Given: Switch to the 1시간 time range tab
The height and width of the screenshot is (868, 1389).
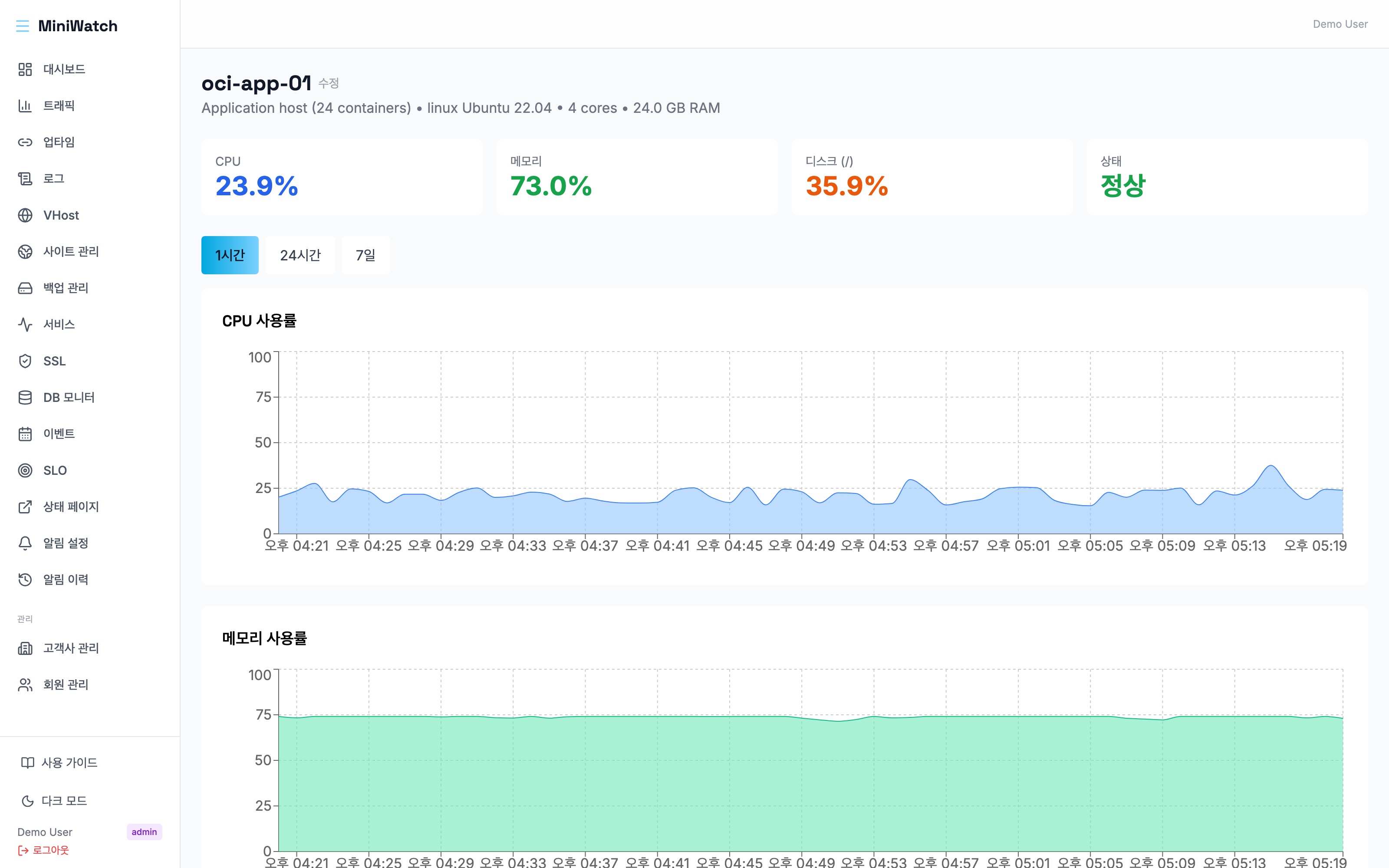Looking at the screenshot, I should 230,255.
